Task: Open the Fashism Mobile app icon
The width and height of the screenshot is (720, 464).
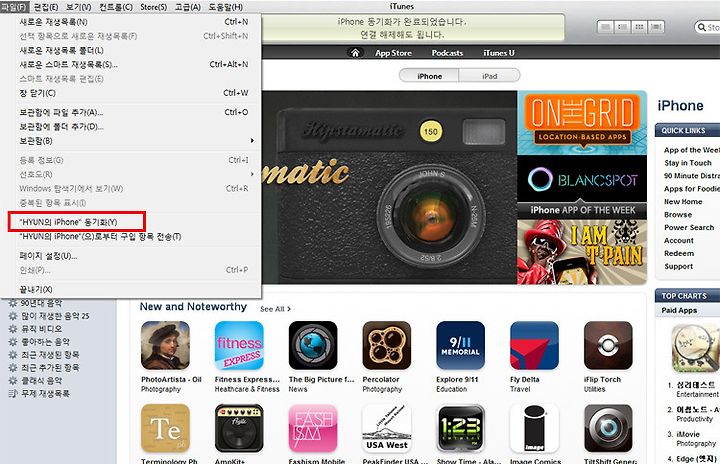Action: [313, 429]
